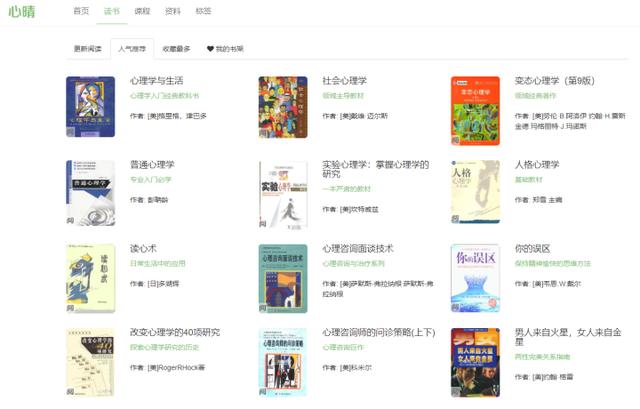Click the author line of 男人来自火星
Viewport: 640px width, 409px height.
pos(544,377)
